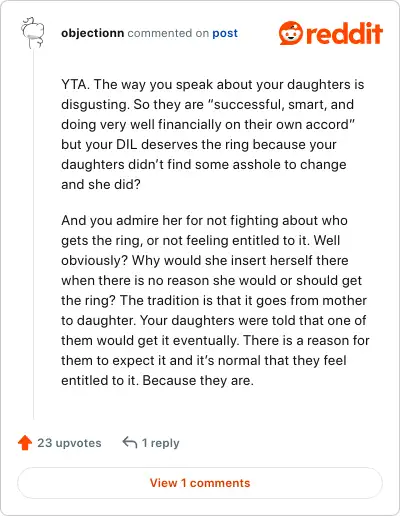Click the word "DIL" in the comment
Image resolution: width=400 pixels, height=516 pixels.
pos(127,144)
